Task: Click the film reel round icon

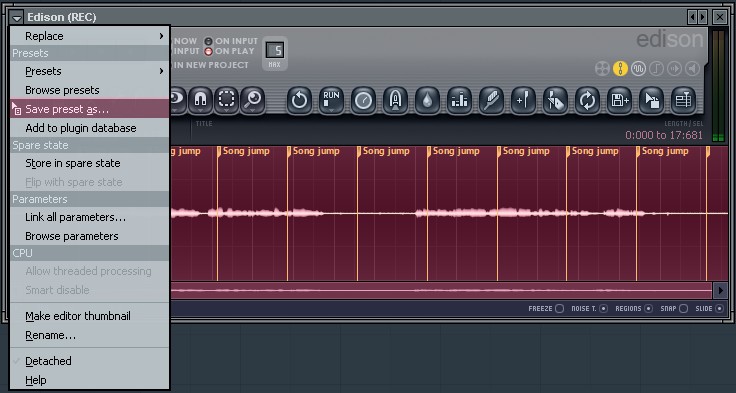Action: (602, 69)
